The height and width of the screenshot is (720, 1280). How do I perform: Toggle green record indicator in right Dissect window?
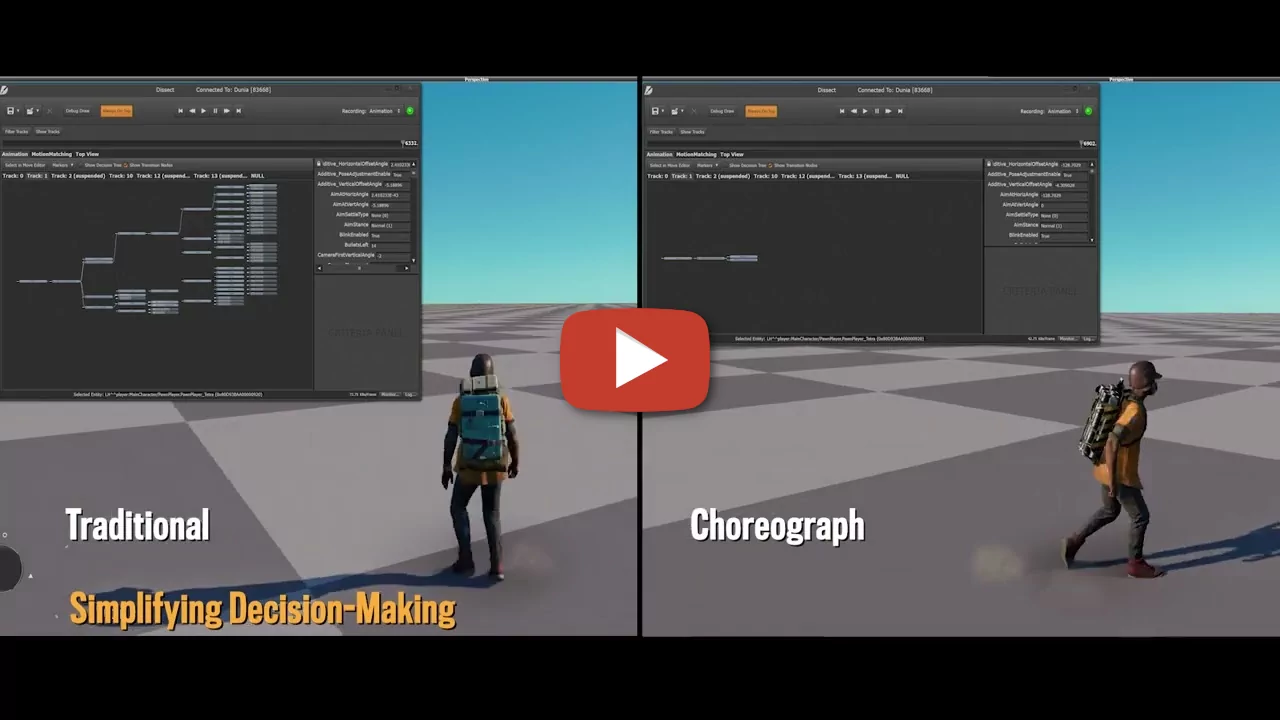pos(1088,111)
